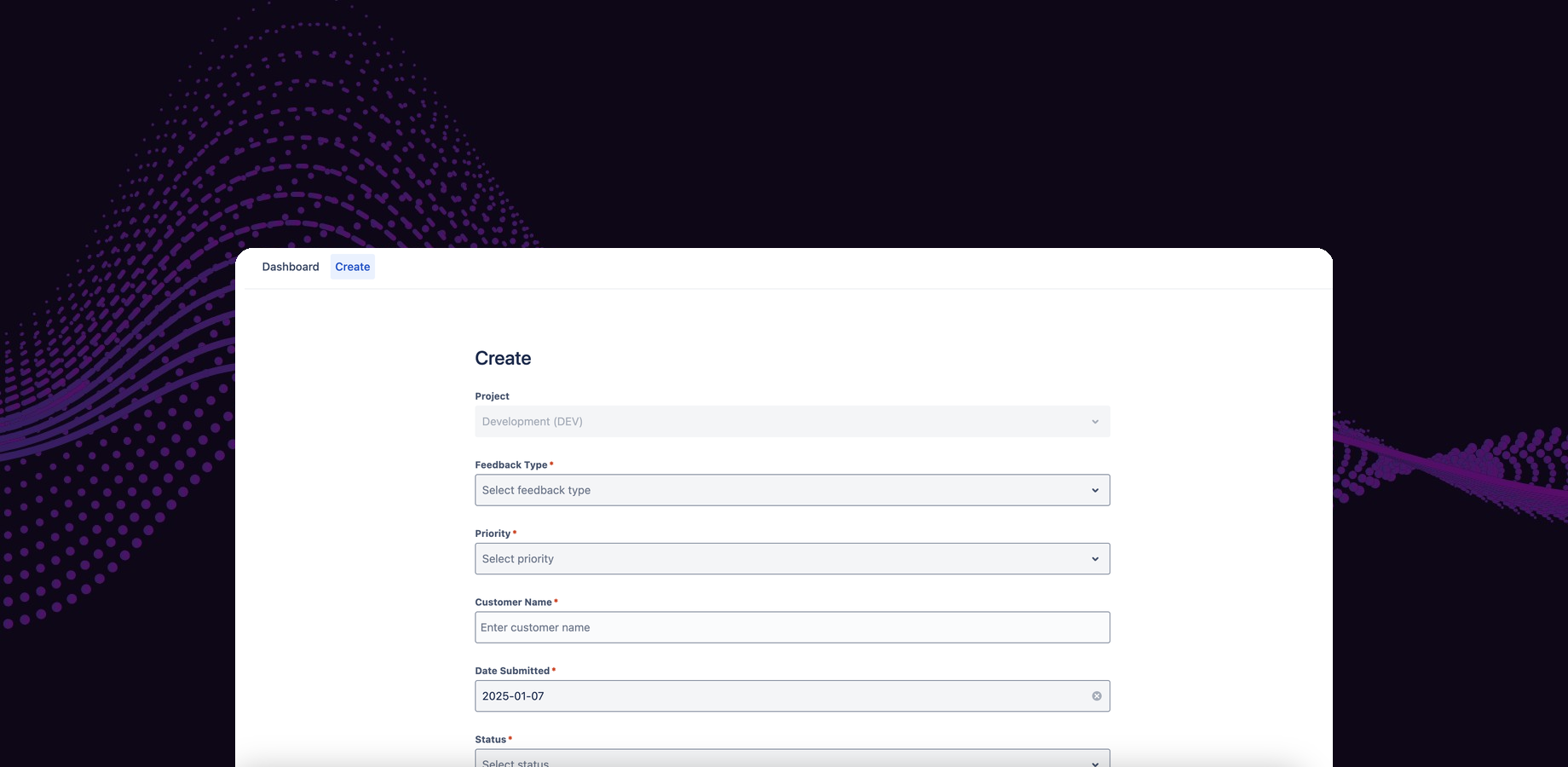Click the Feedback Type dropdown chevron arrow
The width and height of the screenshot is (1568, 767).
point(1095,490)
